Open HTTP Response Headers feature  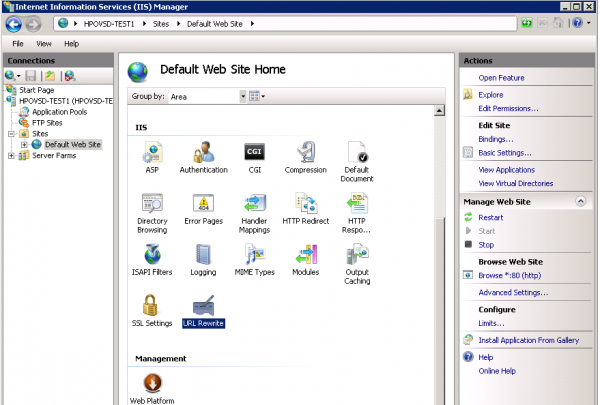[357, 213]
